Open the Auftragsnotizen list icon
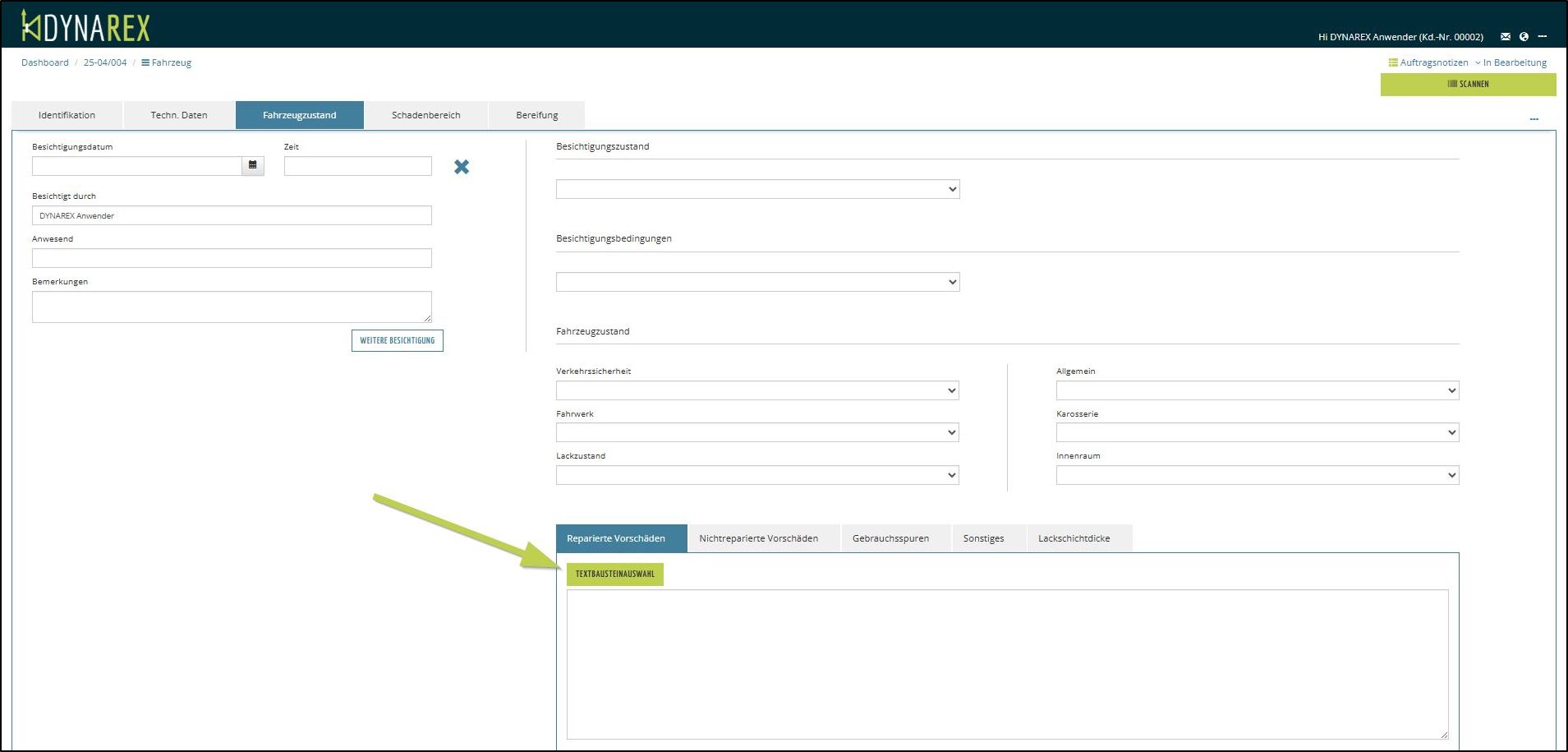Image resolution: width=1568 pixels, height=752 pixels. (x=1393, y=62)
